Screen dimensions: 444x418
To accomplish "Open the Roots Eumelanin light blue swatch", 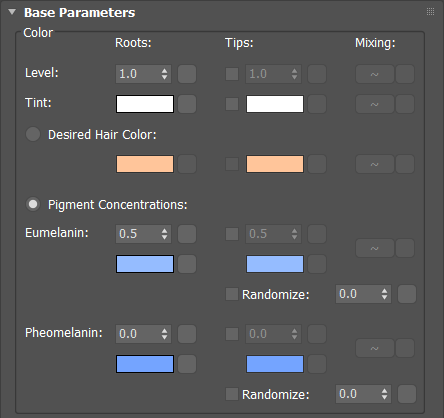I will tap(145, 264).
